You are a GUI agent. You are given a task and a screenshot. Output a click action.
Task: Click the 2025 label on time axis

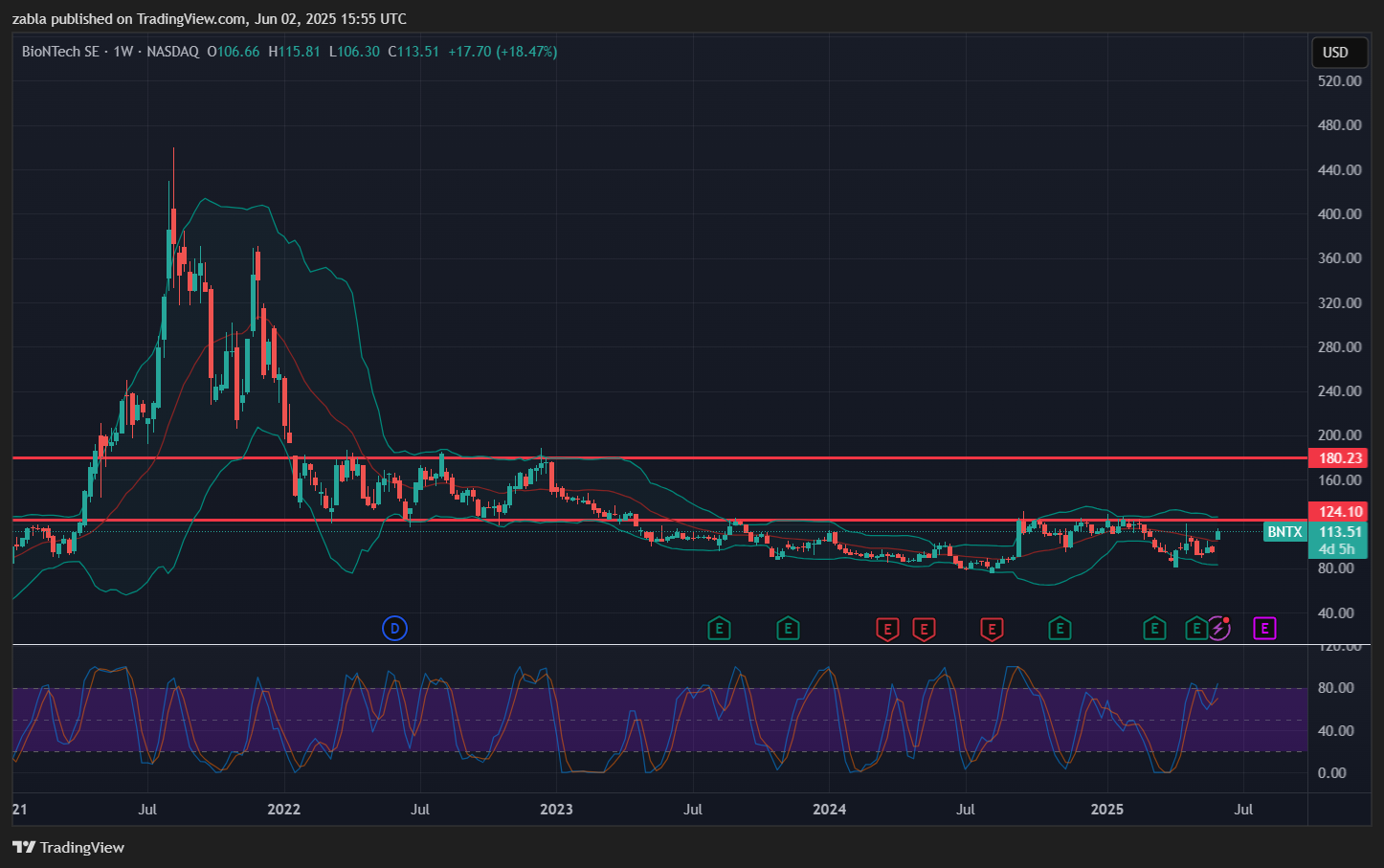click(x=1107, y=810)
